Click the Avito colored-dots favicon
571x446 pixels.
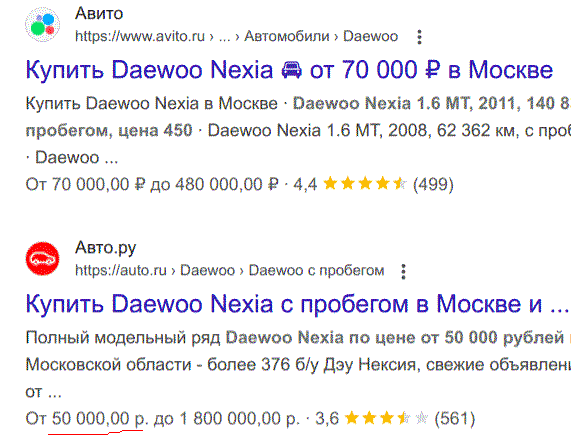click(42, 24)
